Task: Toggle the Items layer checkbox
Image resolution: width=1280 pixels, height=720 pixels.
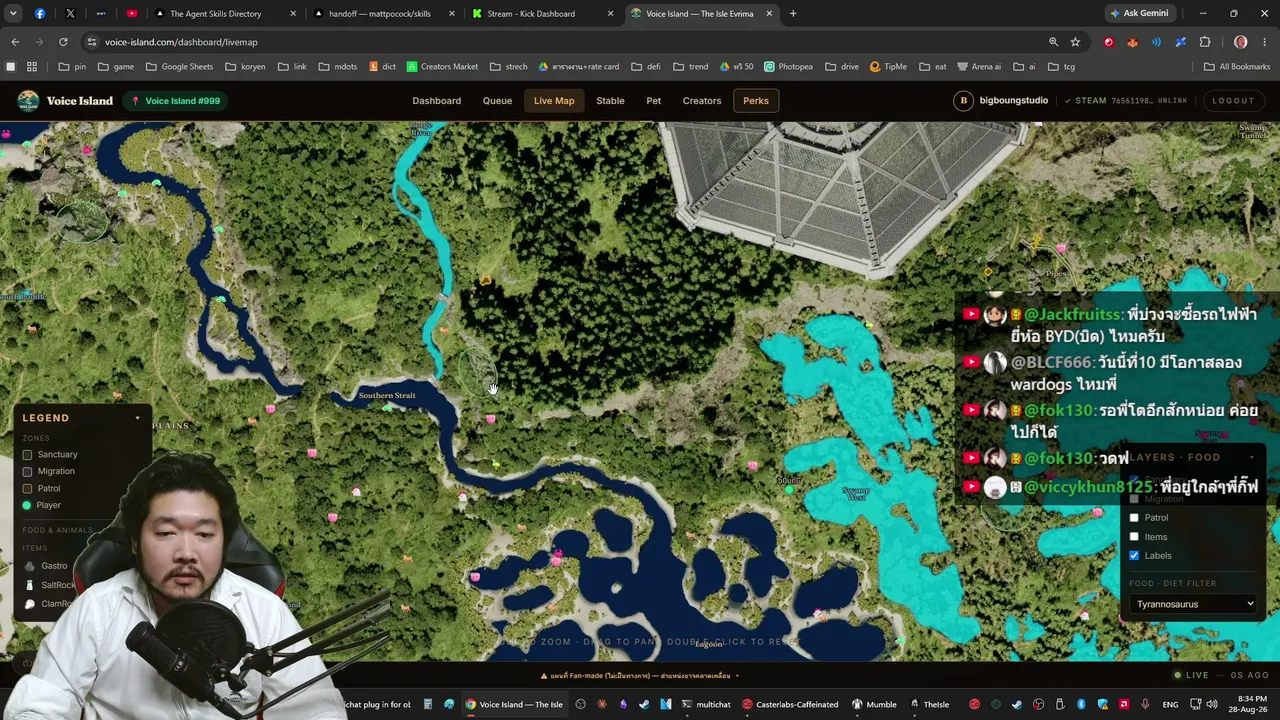Action: (x=1134, y=537)
